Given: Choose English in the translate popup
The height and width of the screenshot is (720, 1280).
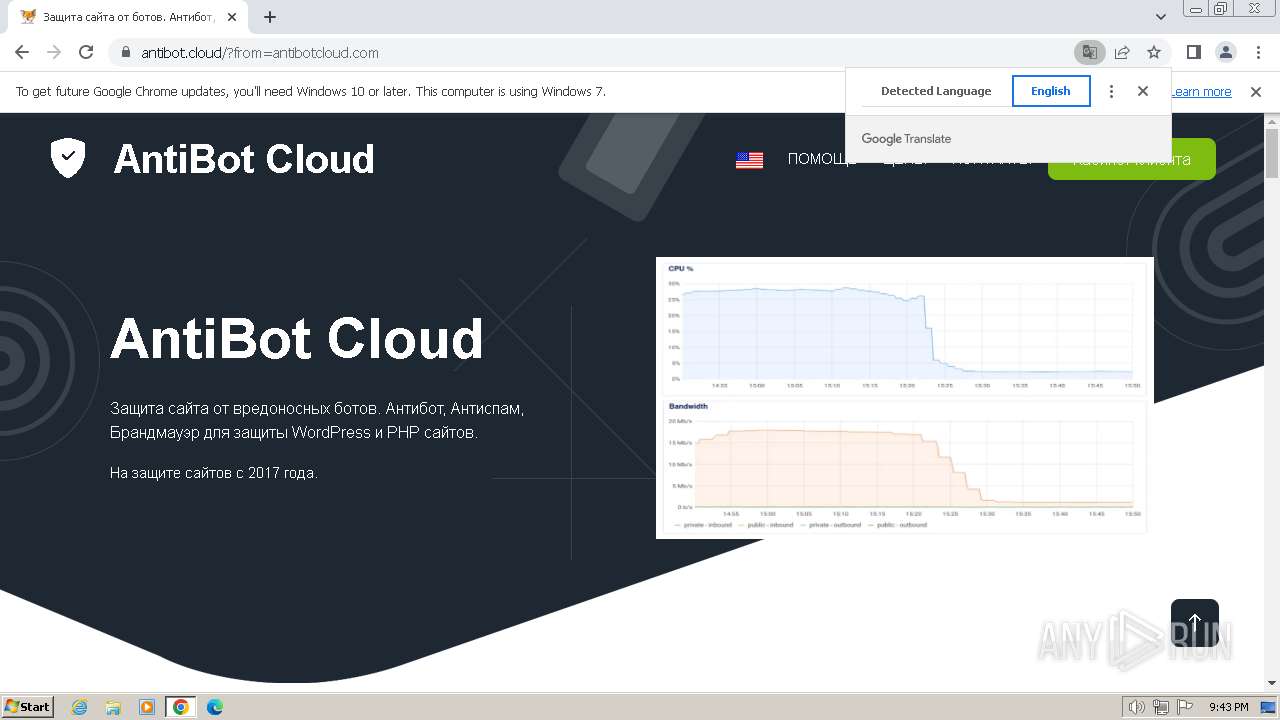Looking at the screenshot, I should point(1051,91).
